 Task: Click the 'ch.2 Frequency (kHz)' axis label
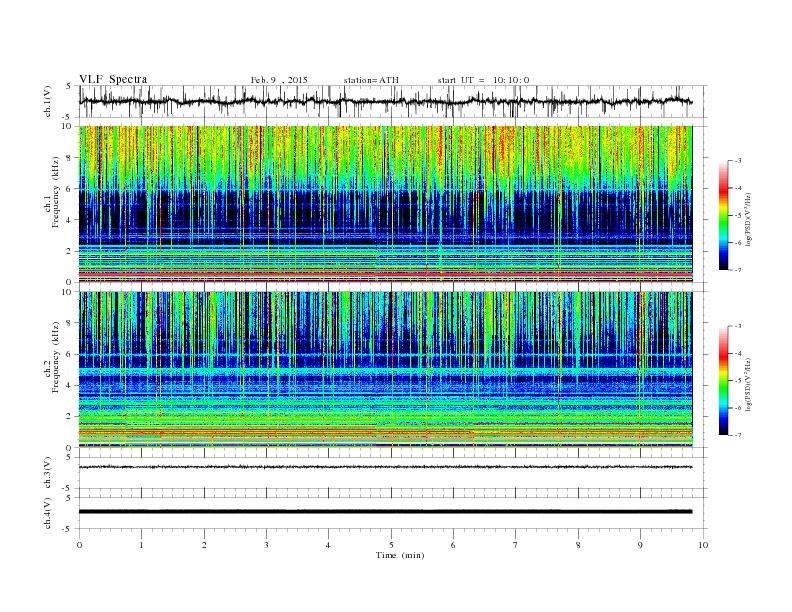pos(53,357)
